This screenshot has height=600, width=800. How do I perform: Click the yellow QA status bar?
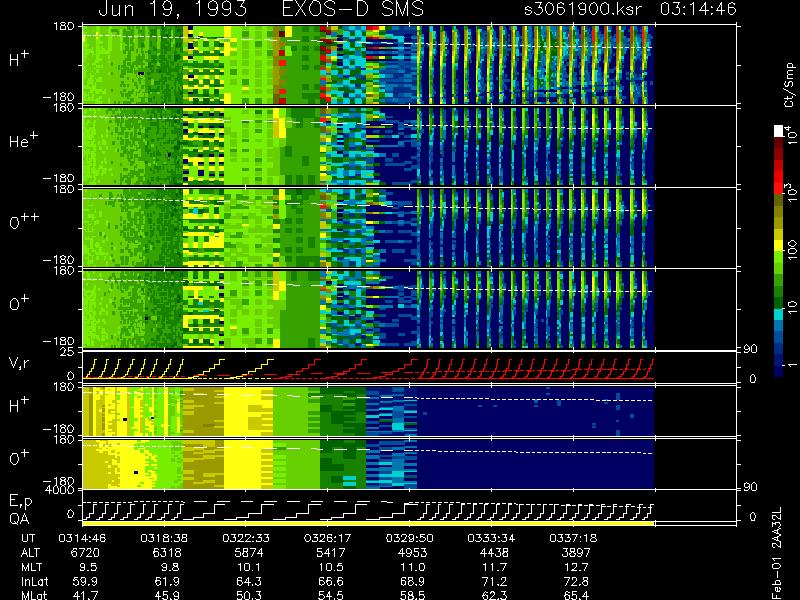(x=368, y=523)
